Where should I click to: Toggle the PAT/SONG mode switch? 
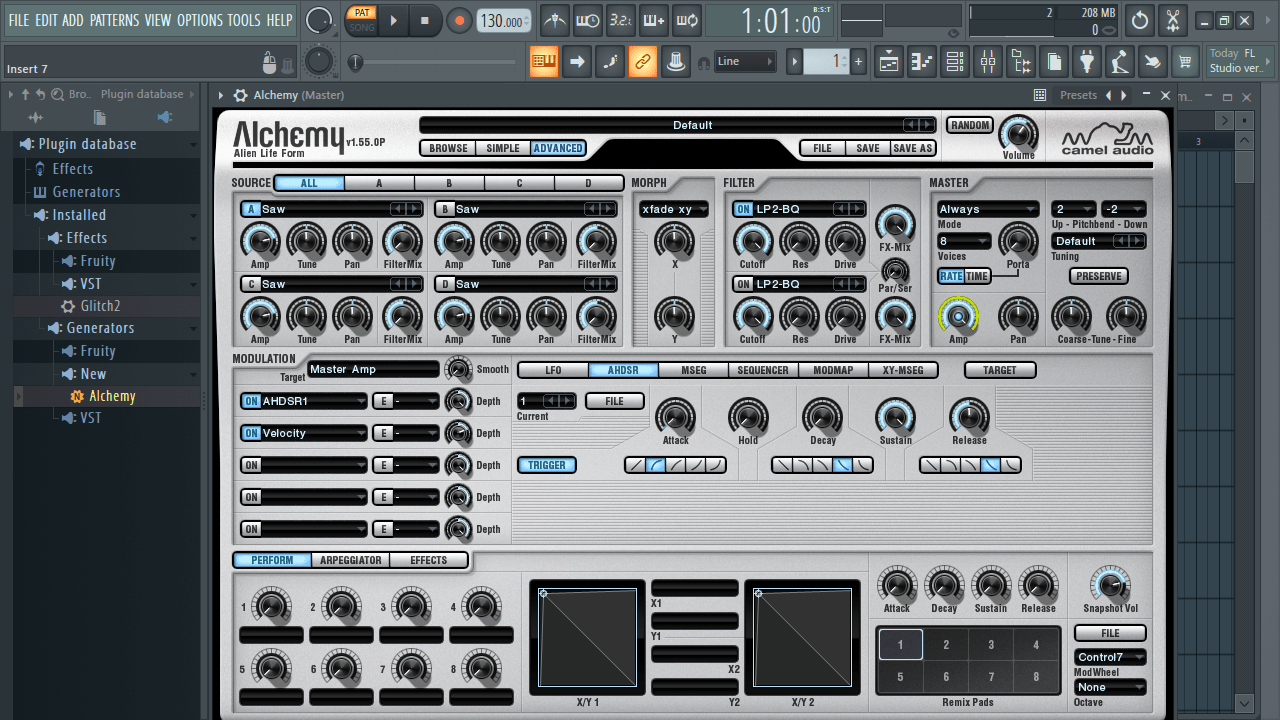pyautogui.click(x=361, y=20)
